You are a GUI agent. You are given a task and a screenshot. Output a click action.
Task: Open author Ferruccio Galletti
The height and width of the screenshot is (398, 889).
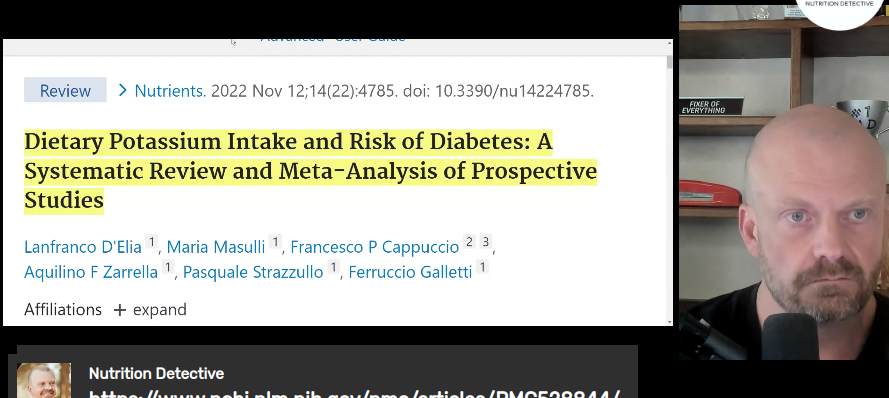(x=410, y=272)
